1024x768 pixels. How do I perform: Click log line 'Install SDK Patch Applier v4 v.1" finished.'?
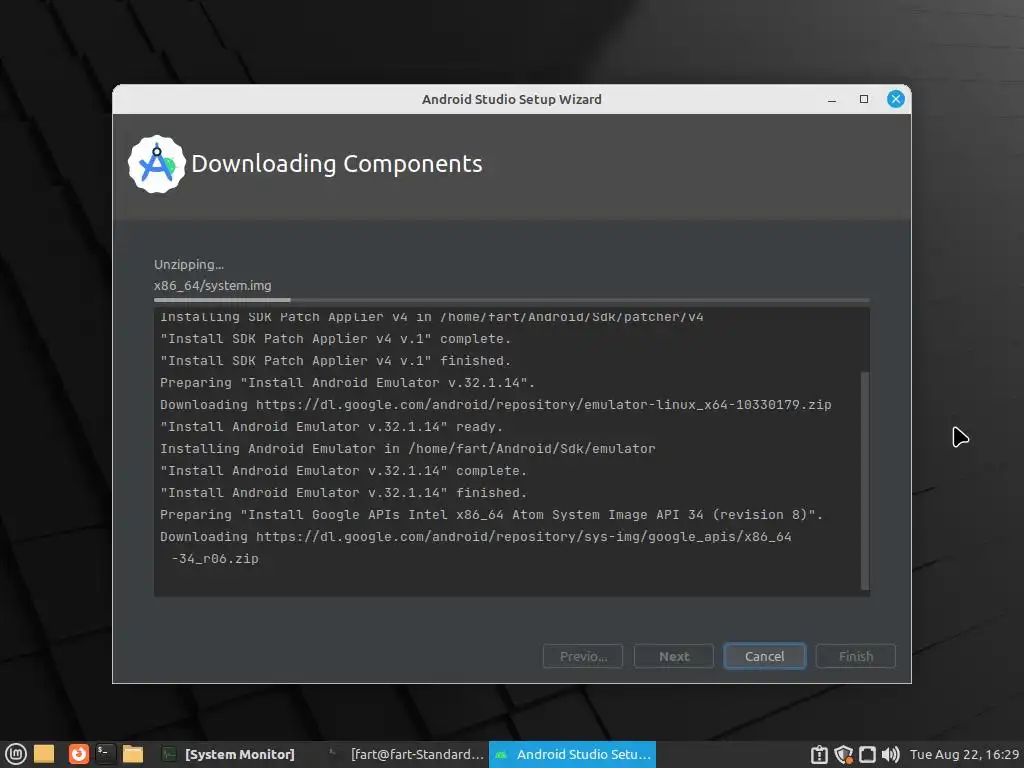336,360
